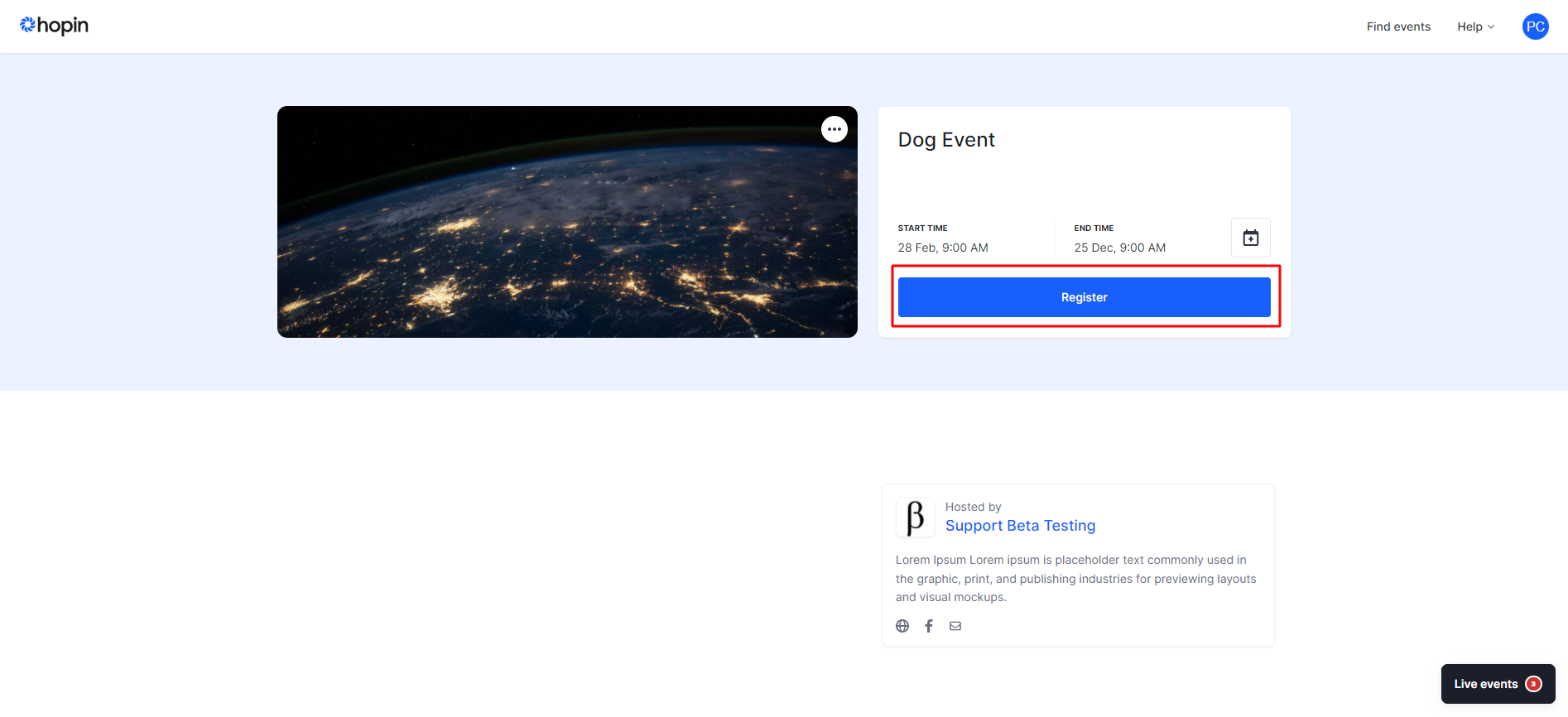This screenshot has width=1568, height=717.
Task: Click the add to calendar icon
Action: (x=1250, y=238)
